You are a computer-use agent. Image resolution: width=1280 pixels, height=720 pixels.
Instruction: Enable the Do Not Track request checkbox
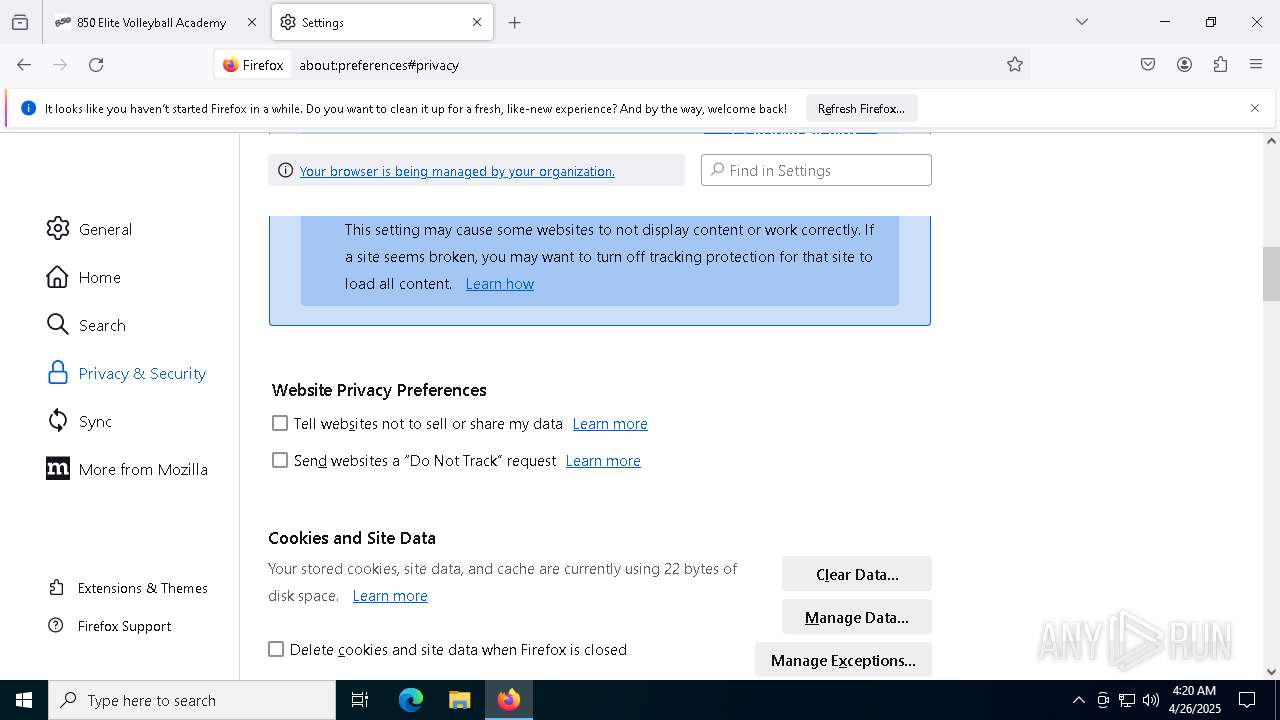pyautogui.click(x=280, y=461)
